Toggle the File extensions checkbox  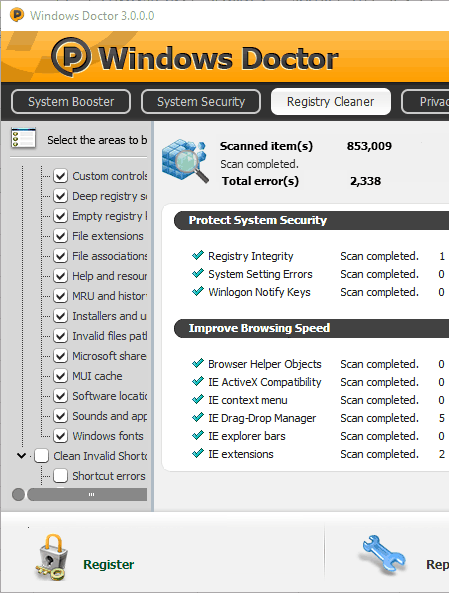click(61, 236)
